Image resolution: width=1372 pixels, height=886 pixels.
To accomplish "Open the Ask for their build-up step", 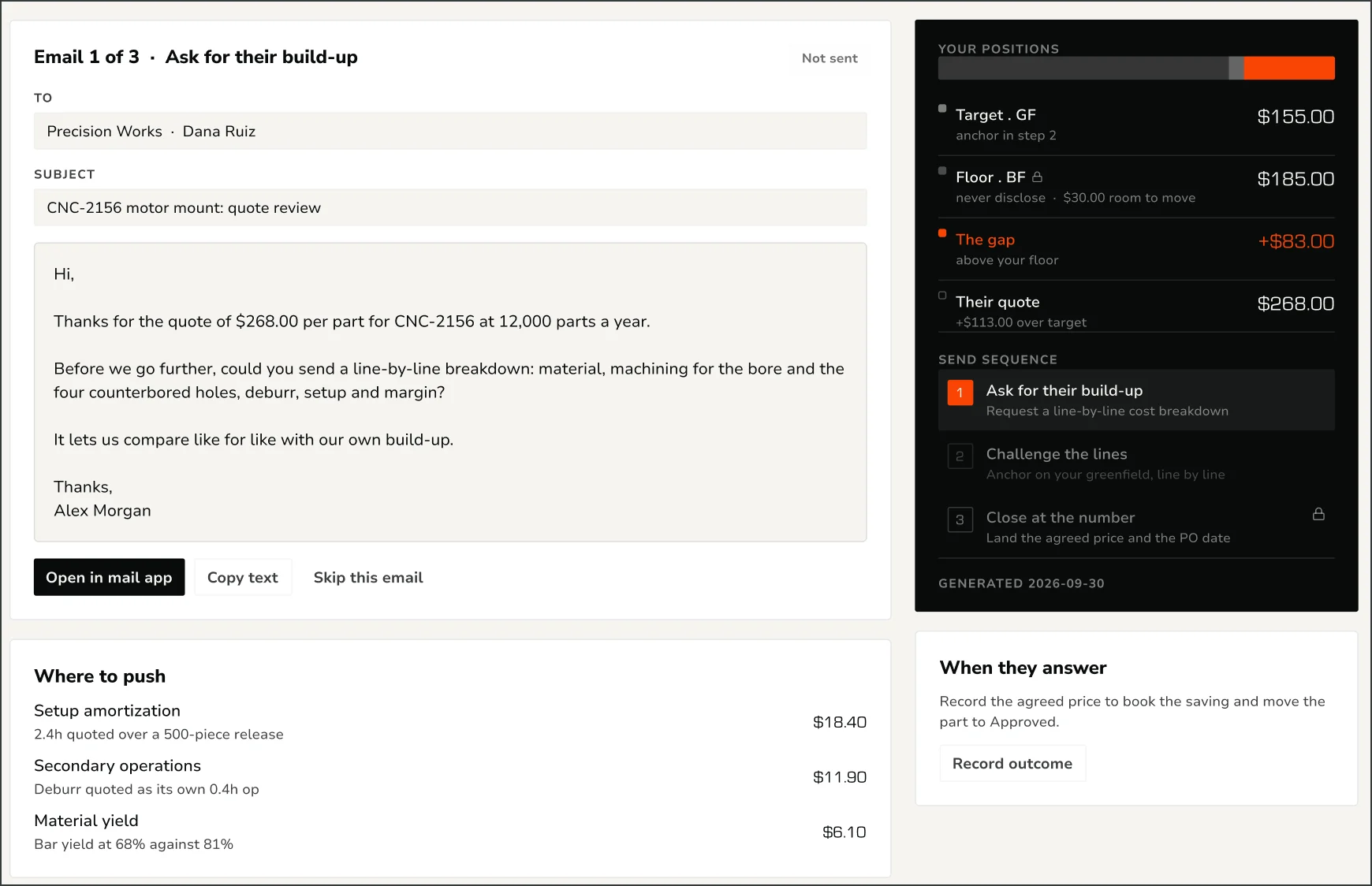I will [1136, 400].
